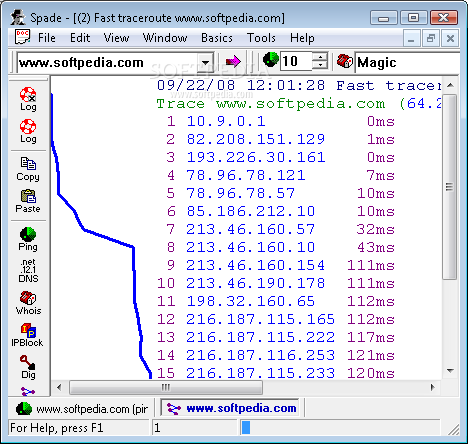Click horizontal scrollbar right arrow
Screen dimensions: 468x444
tap(433, 387)
